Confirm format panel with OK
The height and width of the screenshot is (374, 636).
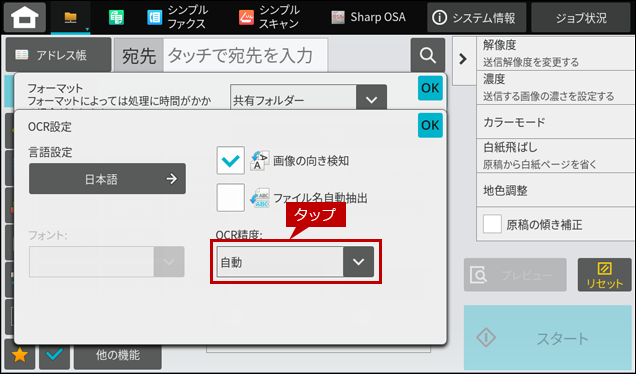tap(430, 88)
